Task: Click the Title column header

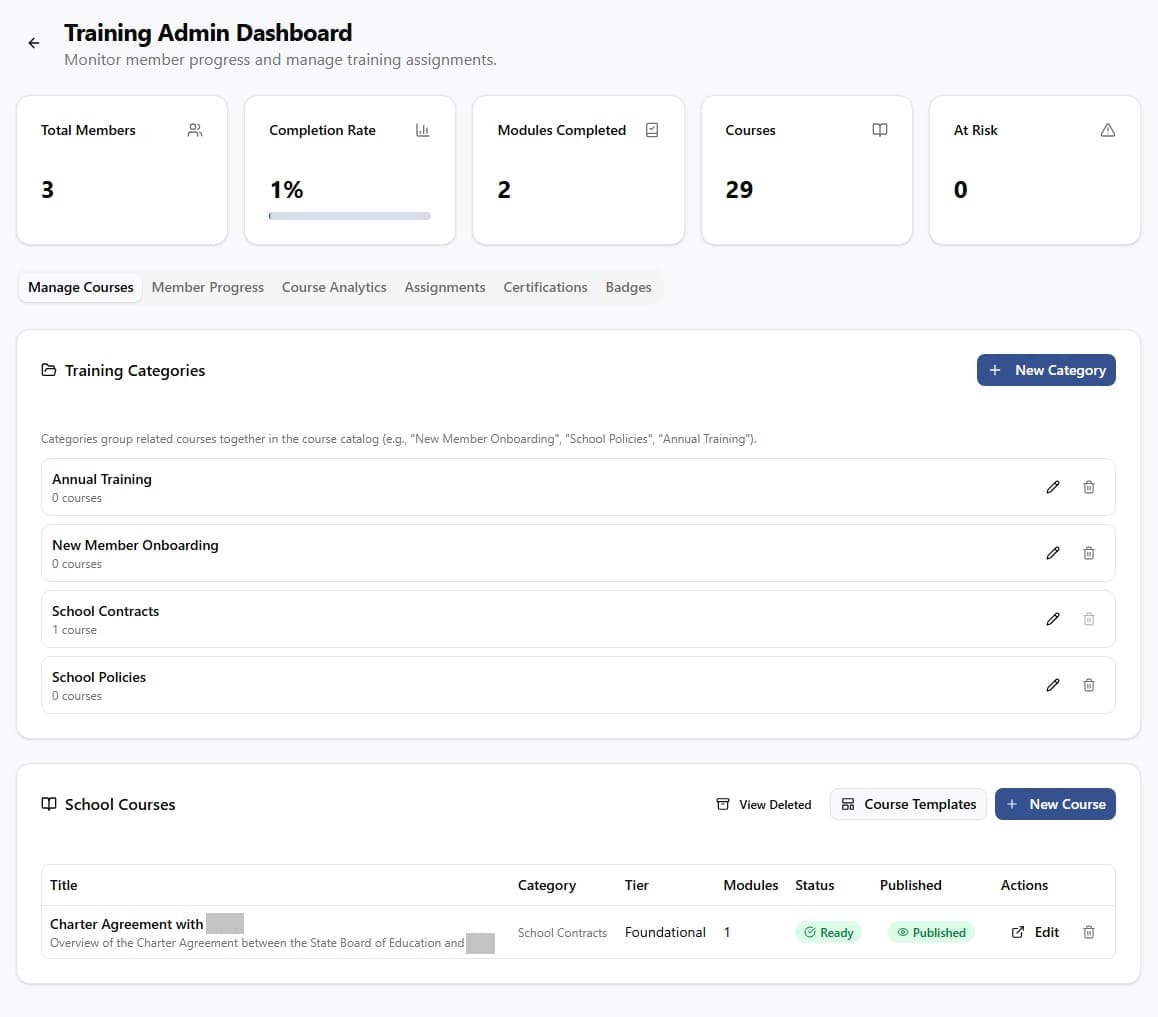Action: (x=64, y=885)
